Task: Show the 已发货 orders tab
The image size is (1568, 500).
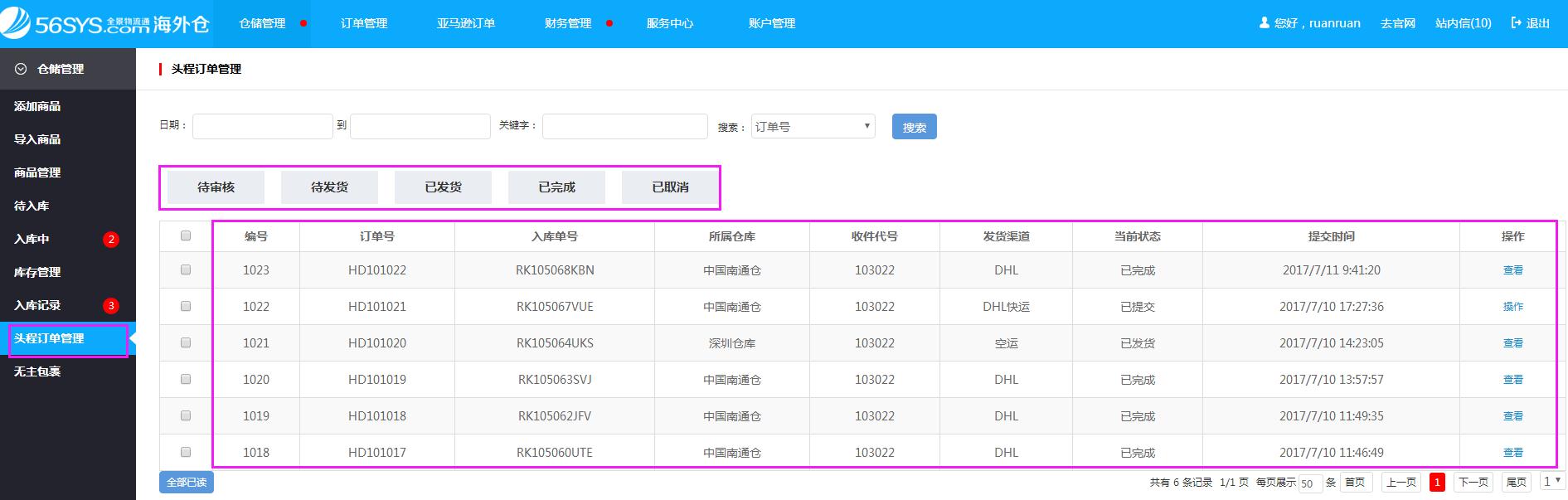Action: [443, 187]
